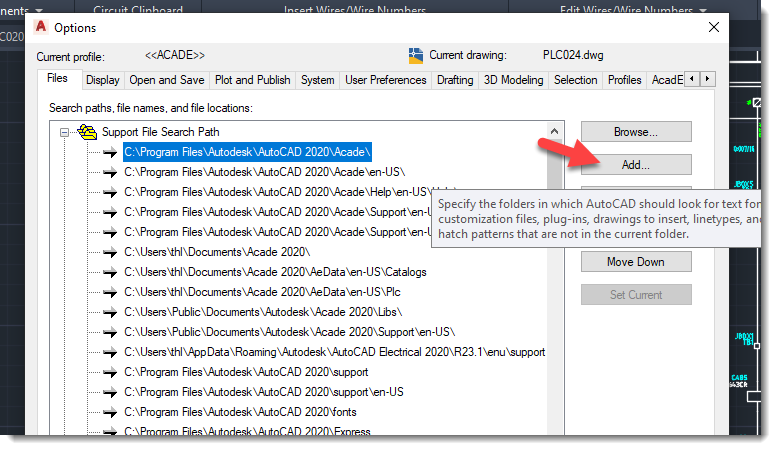Click the Support File Search Path folder icon
The width and height of the screenshot is (776, 450).
(87, 132)
